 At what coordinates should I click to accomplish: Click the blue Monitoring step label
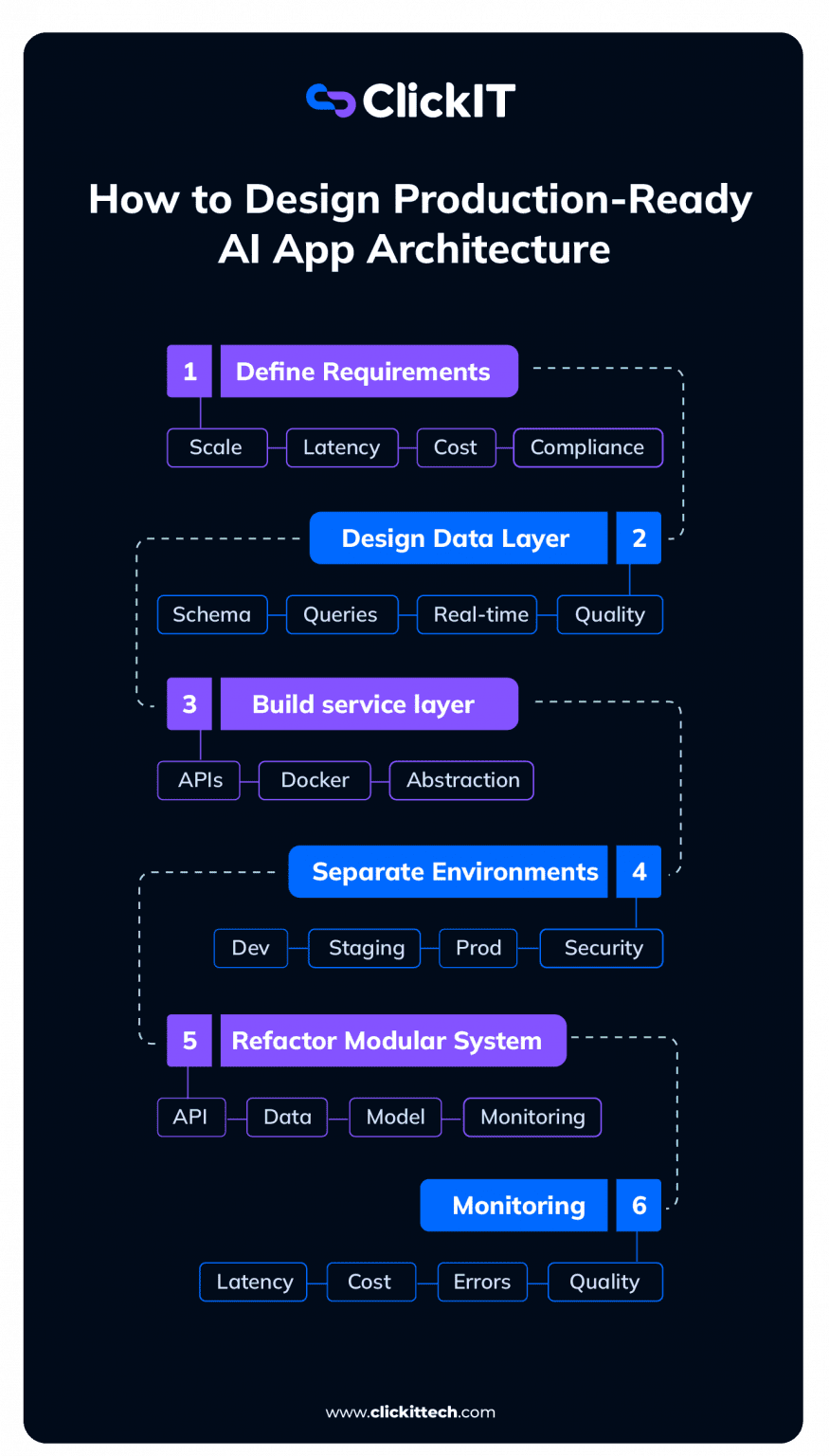514,1206
